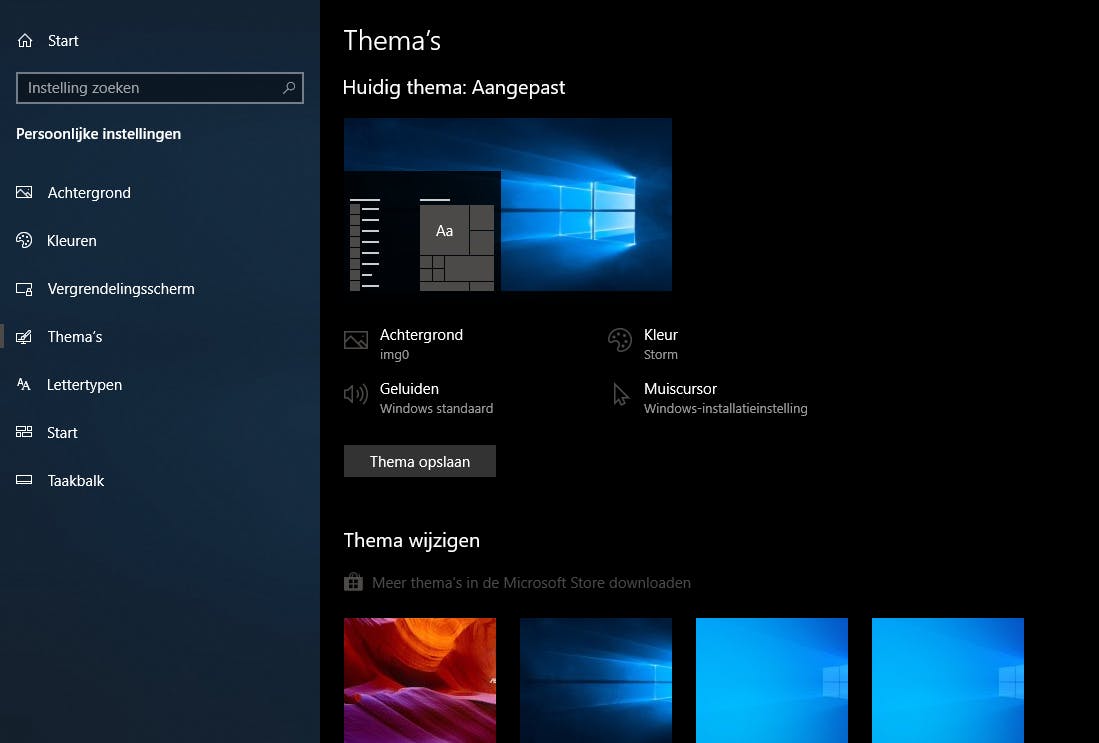Open Vergrendelingsscherm settings in the sidebar
This screenshot has width=1099, height=743.
pos(160,289)
